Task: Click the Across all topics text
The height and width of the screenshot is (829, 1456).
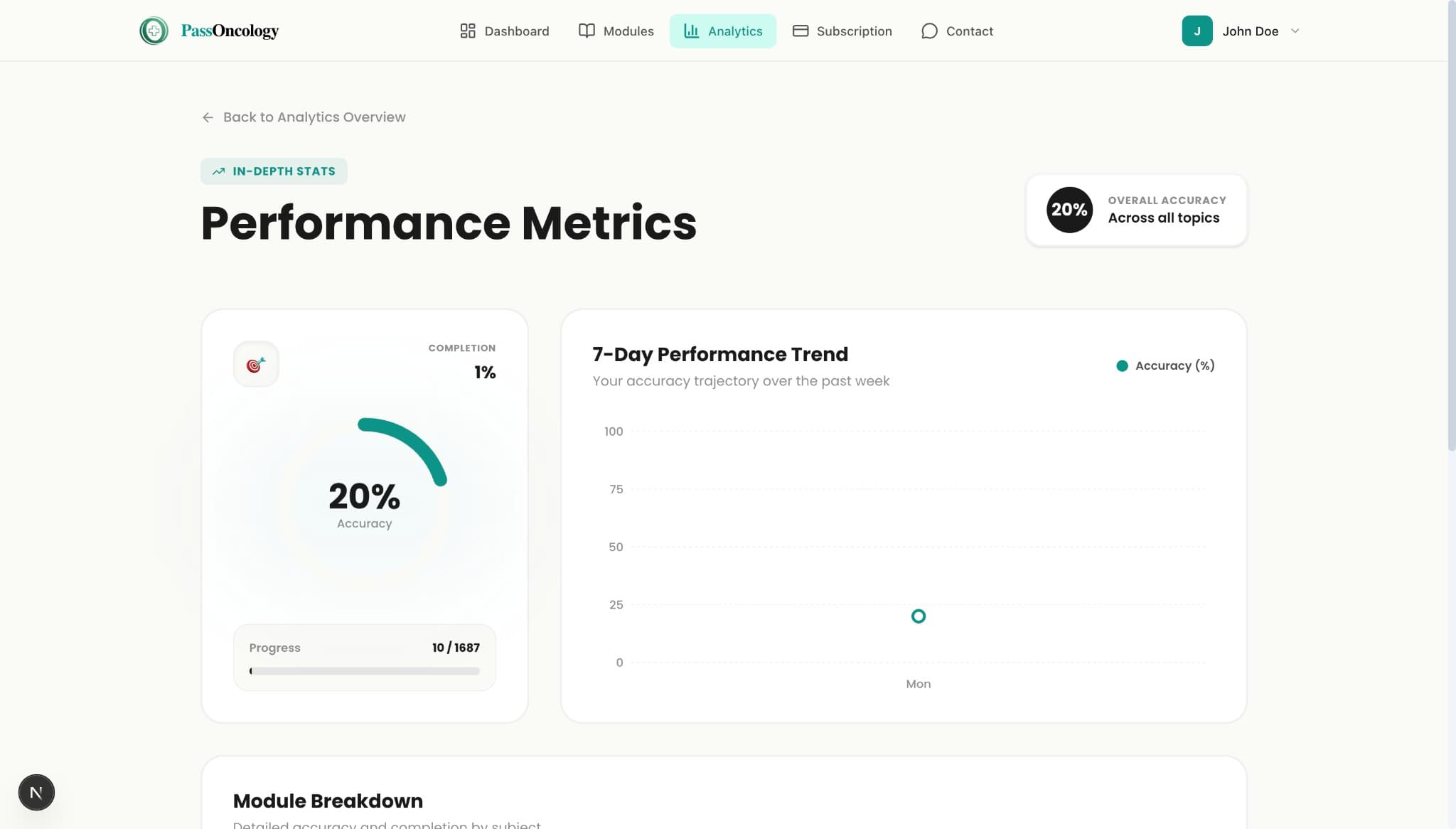Action: [x=1163, y=218]
